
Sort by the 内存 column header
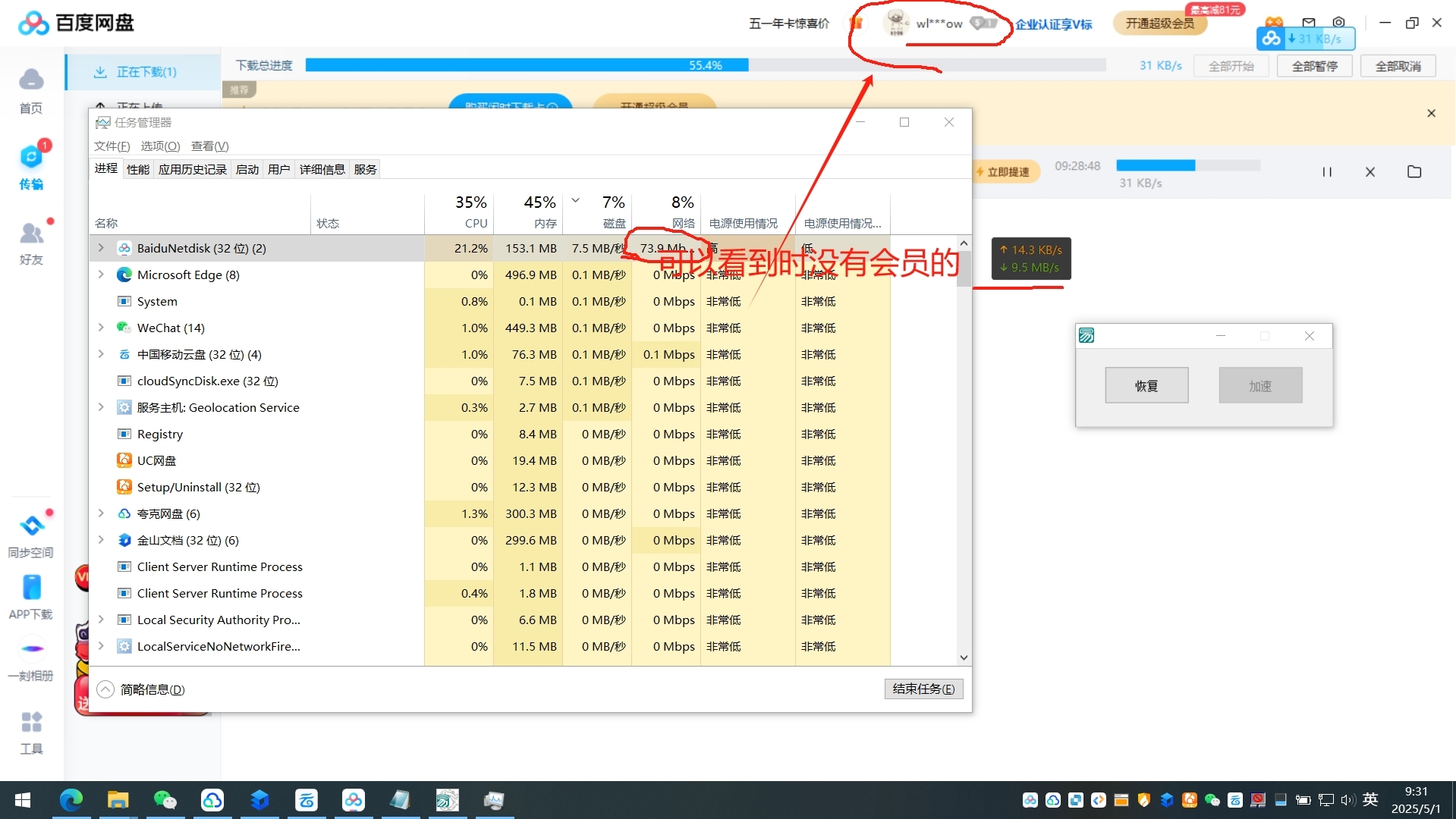528,212
